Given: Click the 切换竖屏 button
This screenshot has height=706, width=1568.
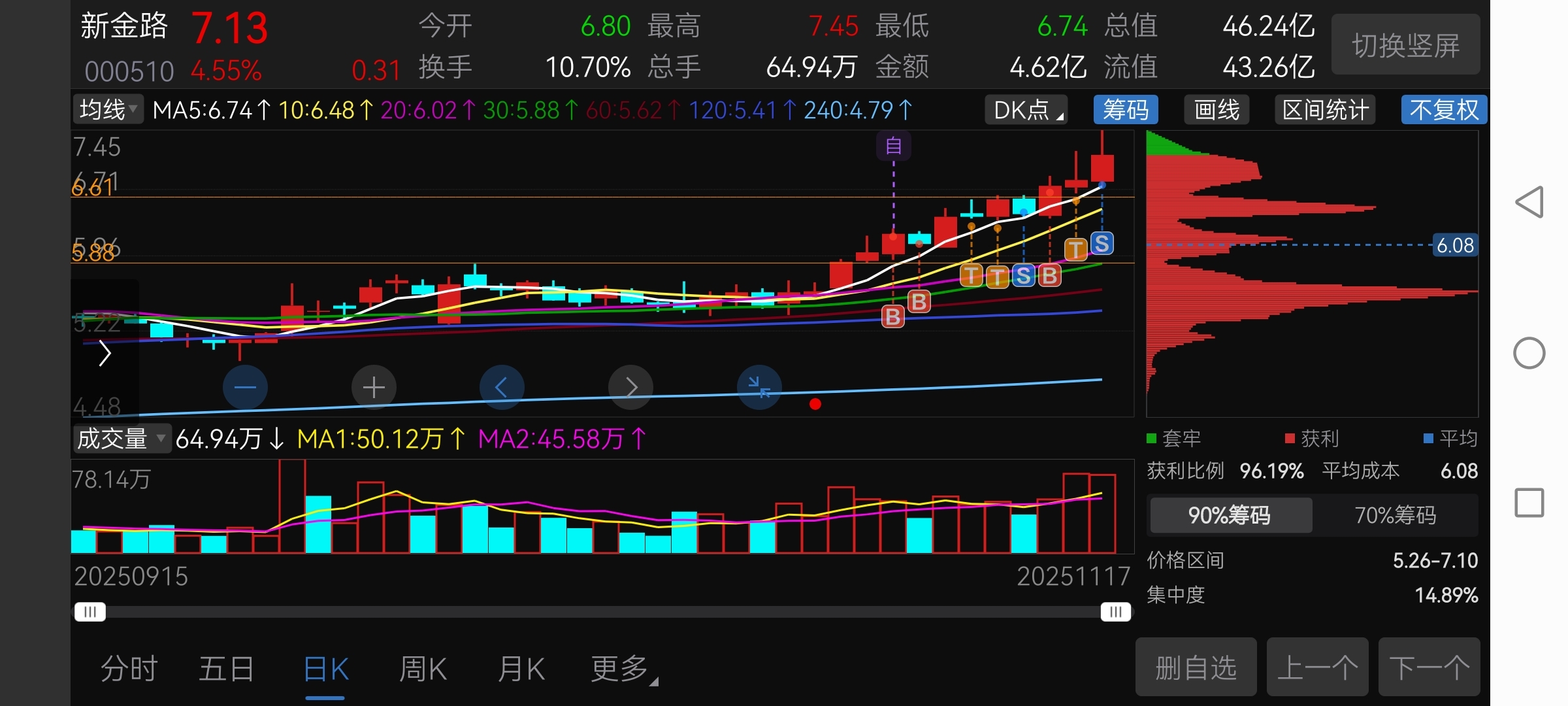Looking at the screenshot, I should point(1405,45).
